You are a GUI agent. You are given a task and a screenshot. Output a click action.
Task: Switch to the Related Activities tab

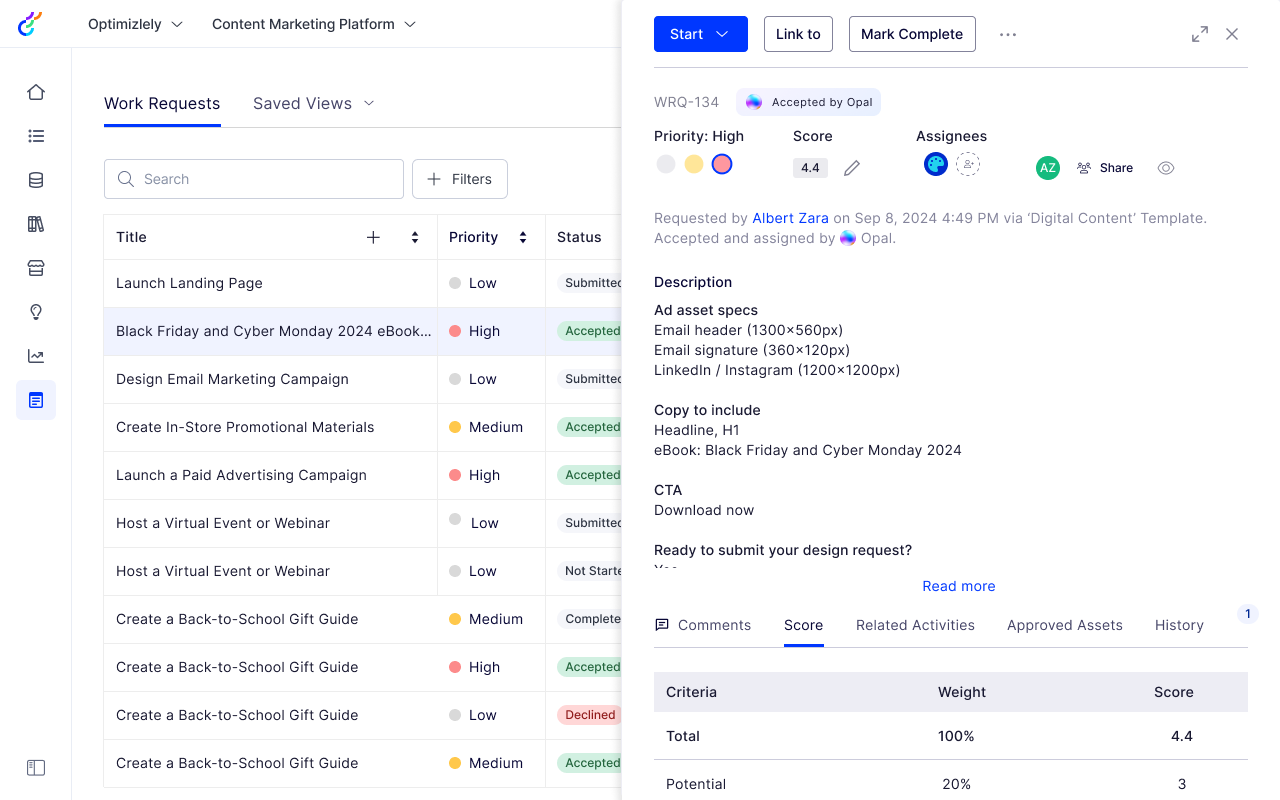915,625
